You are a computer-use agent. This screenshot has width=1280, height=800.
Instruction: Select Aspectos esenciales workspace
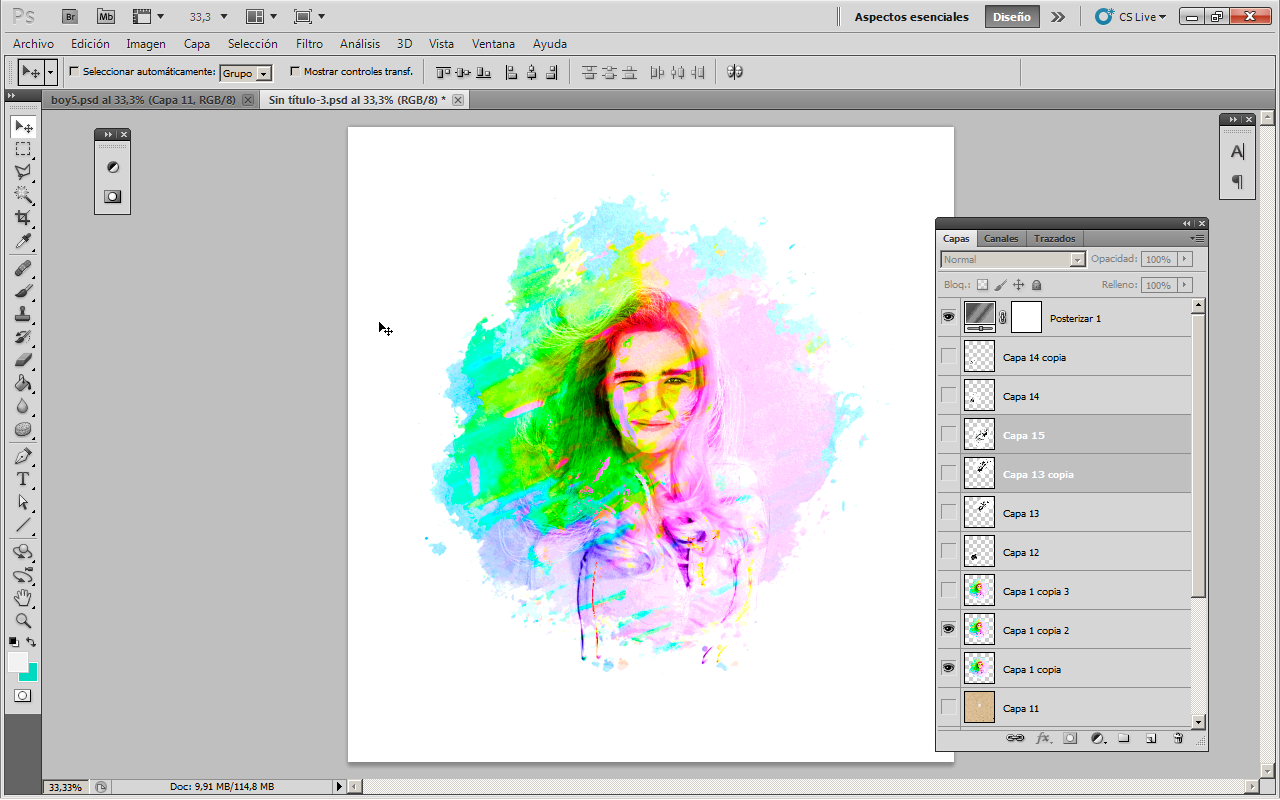pos(911,17)
